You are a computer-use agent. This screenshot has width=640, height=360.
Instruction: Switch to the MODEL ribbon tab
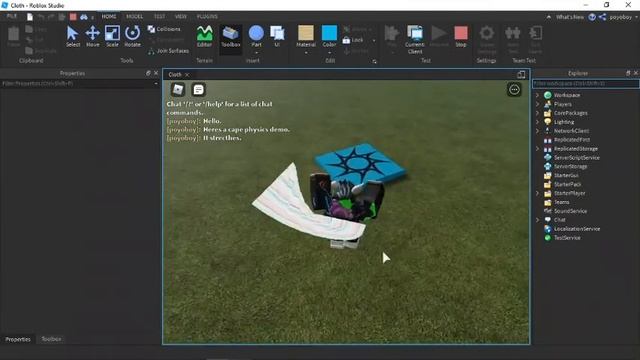pos(134,16)
